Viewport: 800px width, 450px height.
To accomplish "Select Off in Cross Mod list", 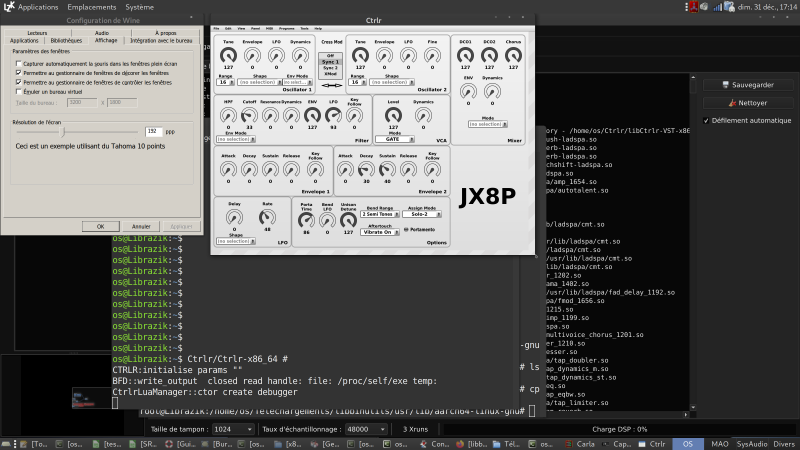I will pyautogui.click(x=331, y=56).
